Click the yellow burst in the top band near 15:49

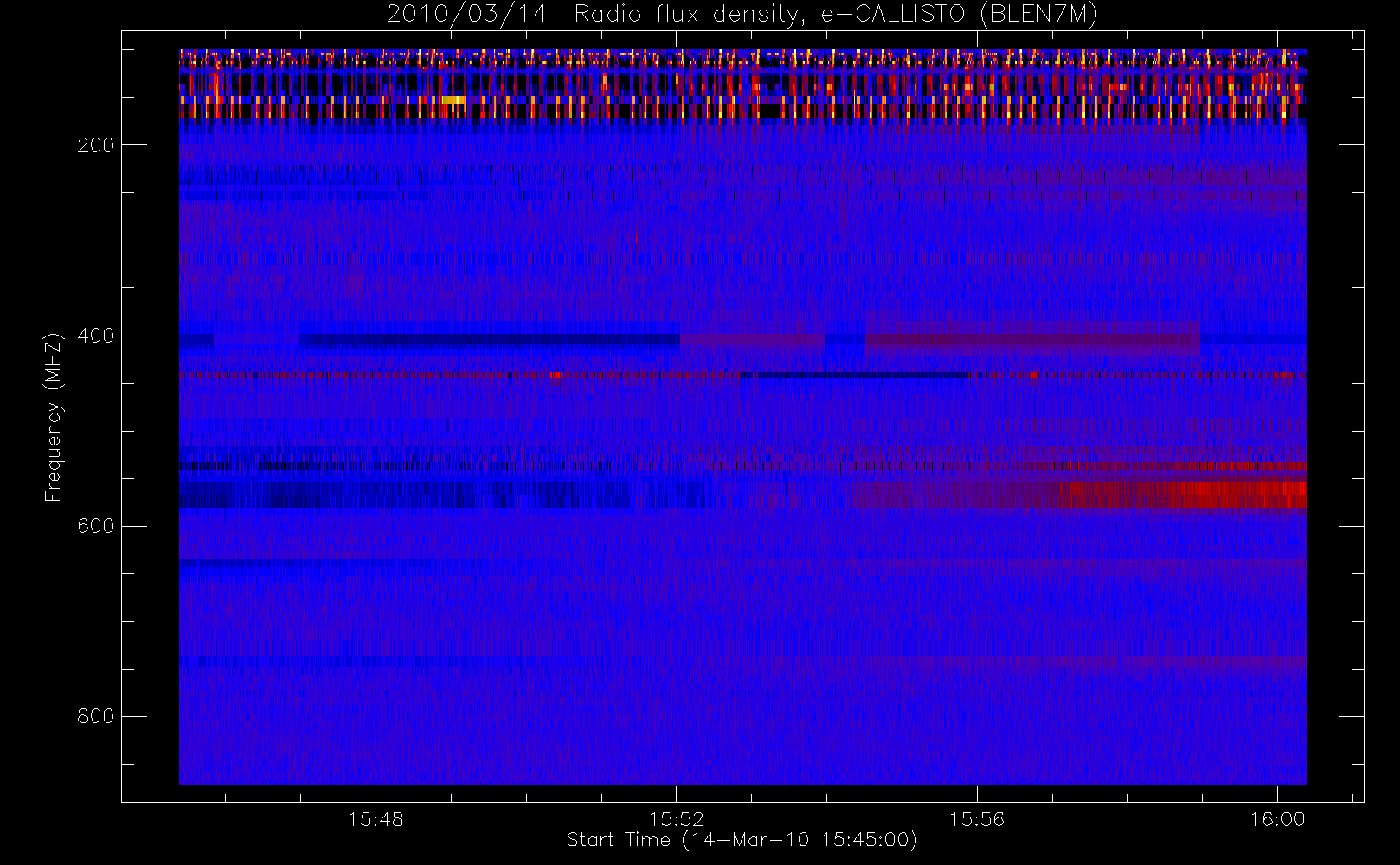pos(453,100)
